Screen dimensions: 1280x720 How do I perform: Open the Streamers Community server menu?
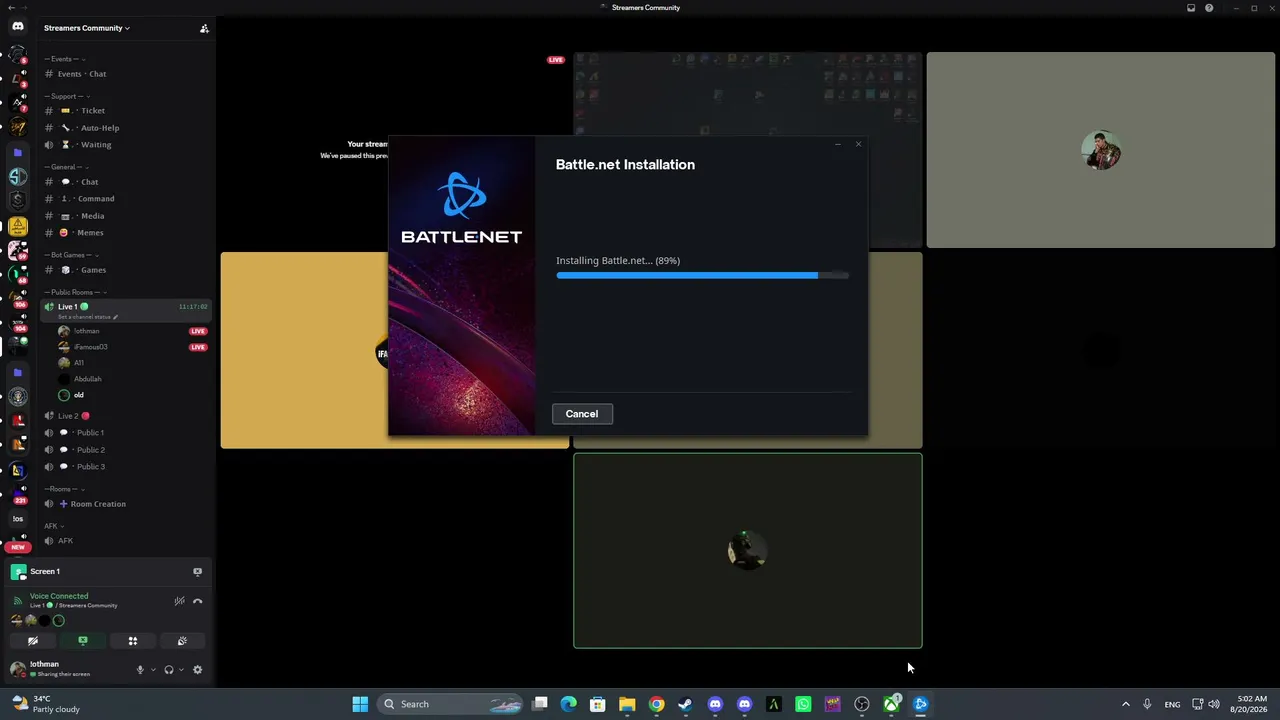coord(87,28)
